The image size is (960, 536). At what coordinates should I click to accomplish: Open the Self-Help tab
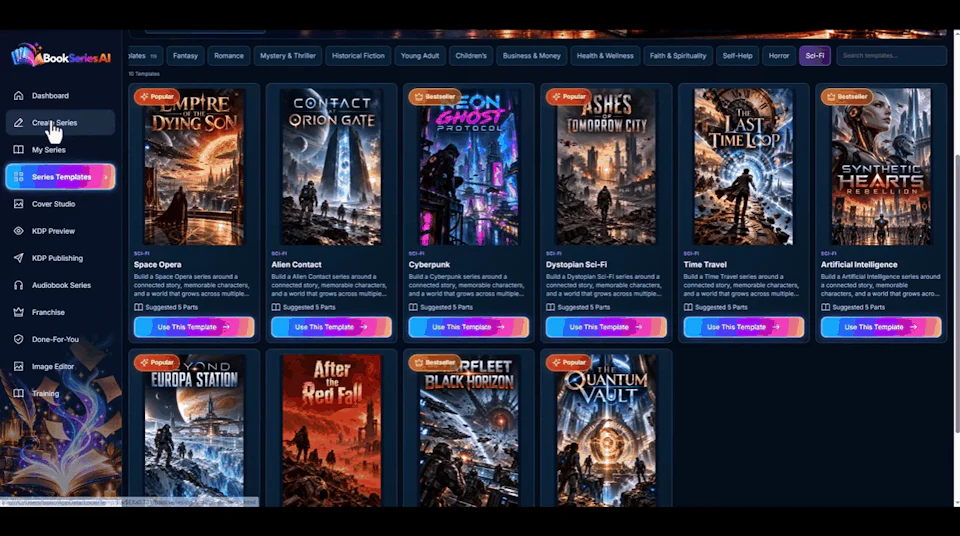[x=737, y=56]
